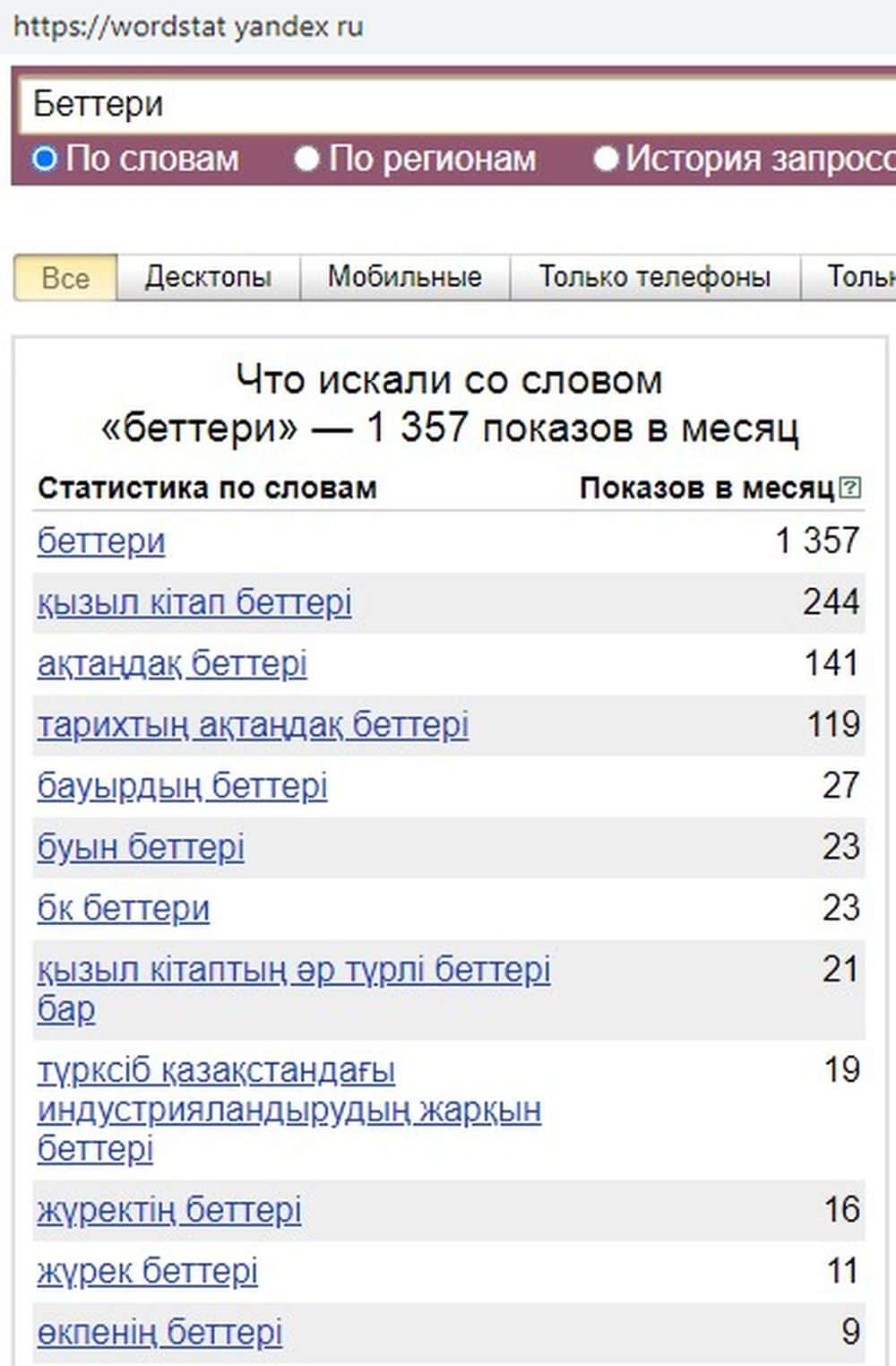Click the ақтаңдақ беттері keyword link
896x1366 pixels.
pyautogui.click(x=172, y=664)
